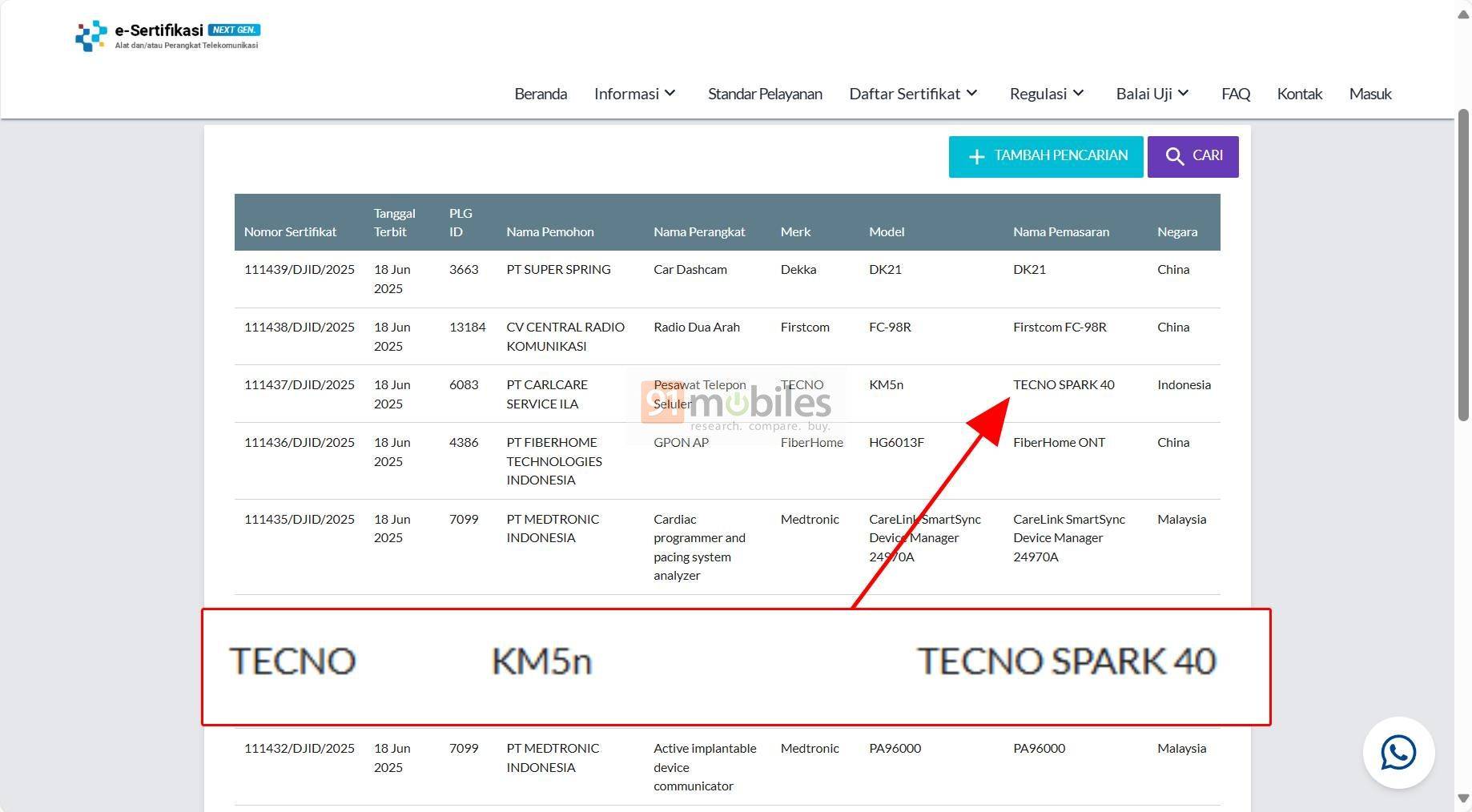Click the FC-98R model cell
This screenshot has width=1472, height=812.
point(890,328)
